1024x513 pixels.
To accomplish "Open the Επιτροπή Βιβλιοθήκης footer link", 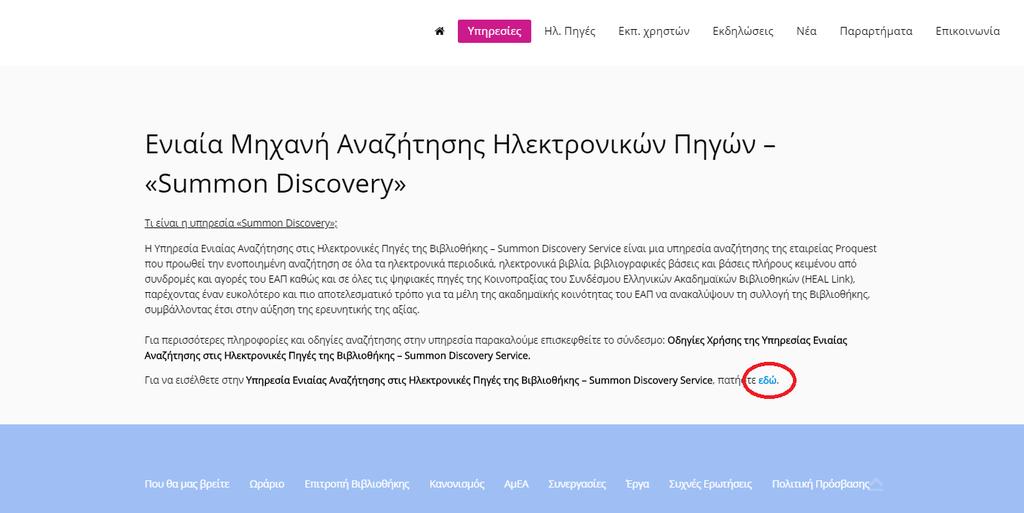I will (x=357, y=484).
